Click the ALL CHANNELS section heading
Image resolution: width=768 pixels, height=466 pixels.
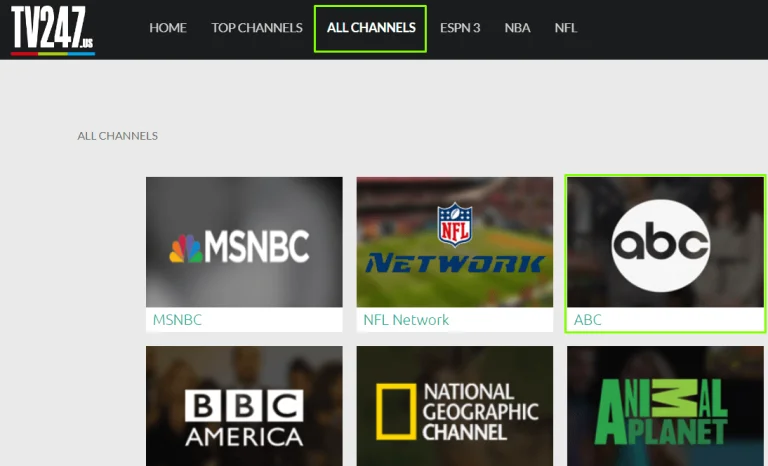click(118, 136)
